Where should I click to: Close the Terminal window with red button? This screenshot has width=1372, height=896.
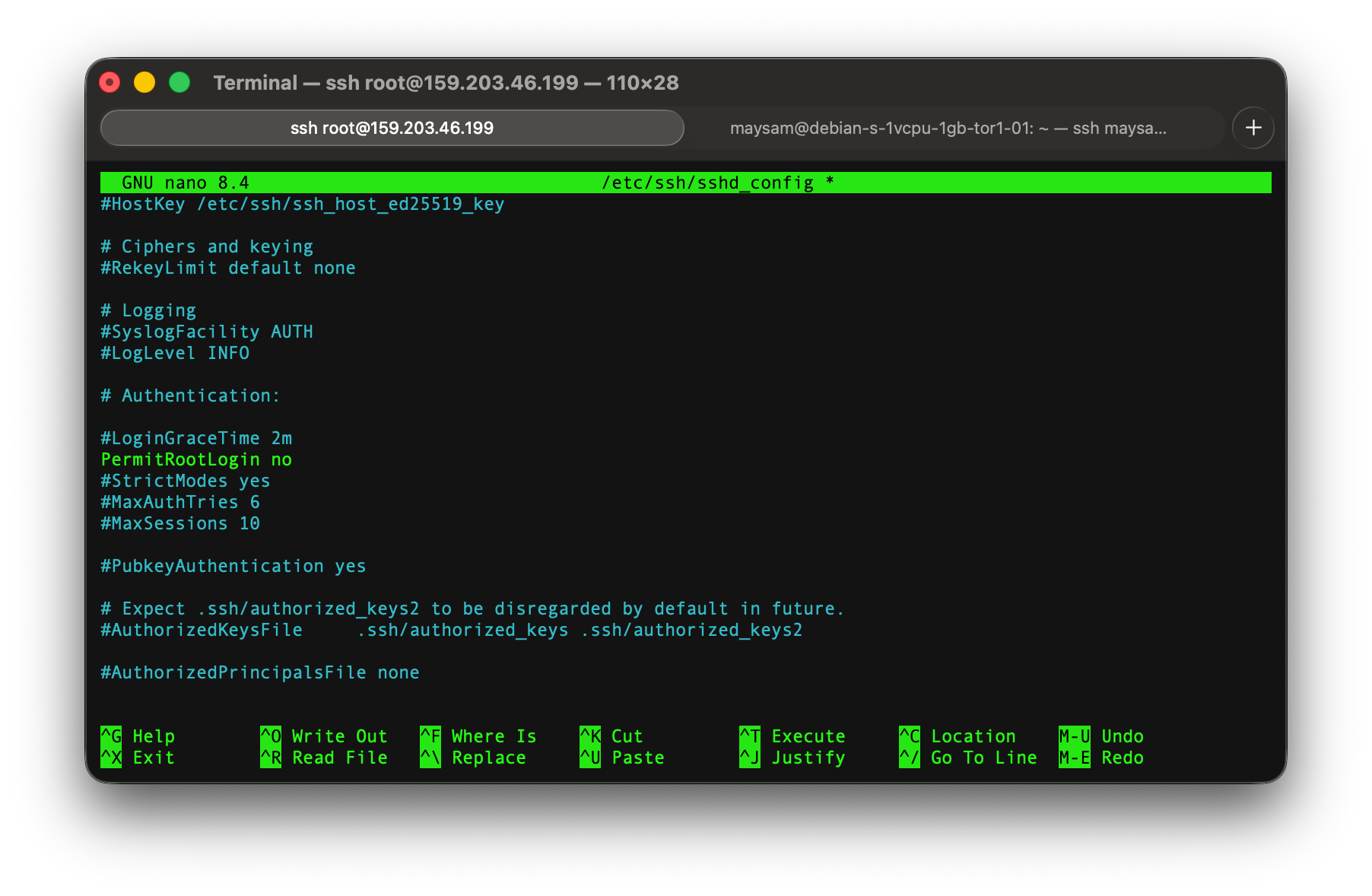[110, 82]
